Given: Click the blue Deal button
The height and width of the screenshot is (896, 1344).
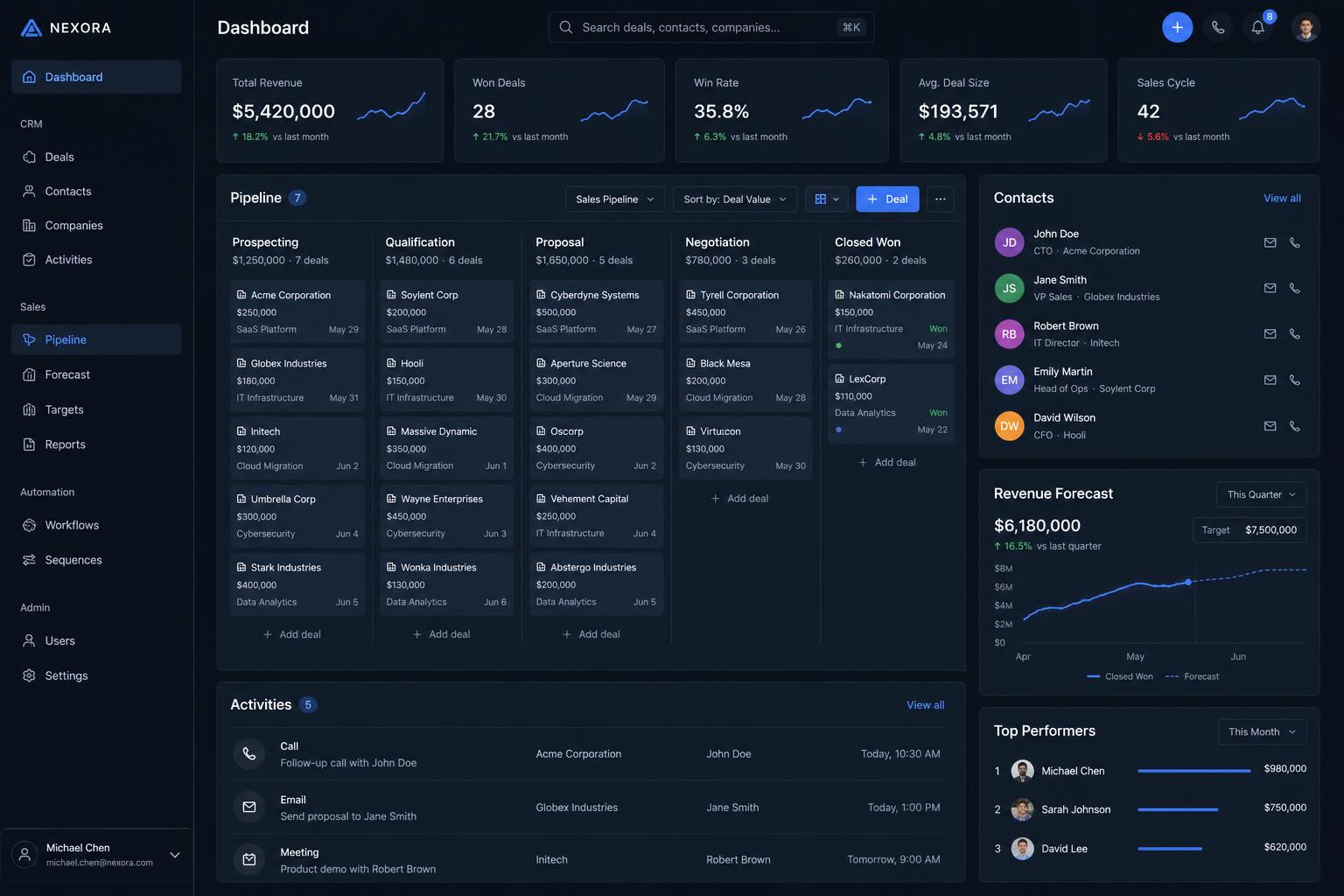Looking at the screenshot, I should coord(887,199).
